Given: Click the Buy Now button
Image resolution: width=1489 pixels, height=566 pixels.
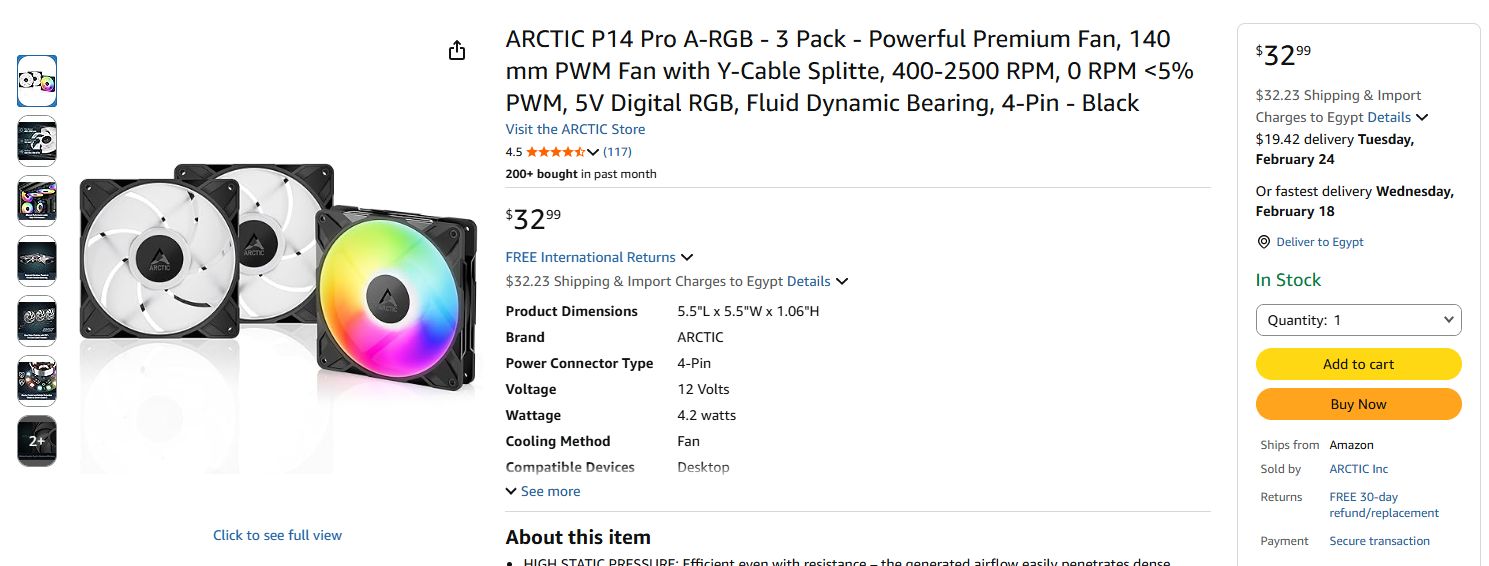Looking at the screenshot, I should point(1358,404).
